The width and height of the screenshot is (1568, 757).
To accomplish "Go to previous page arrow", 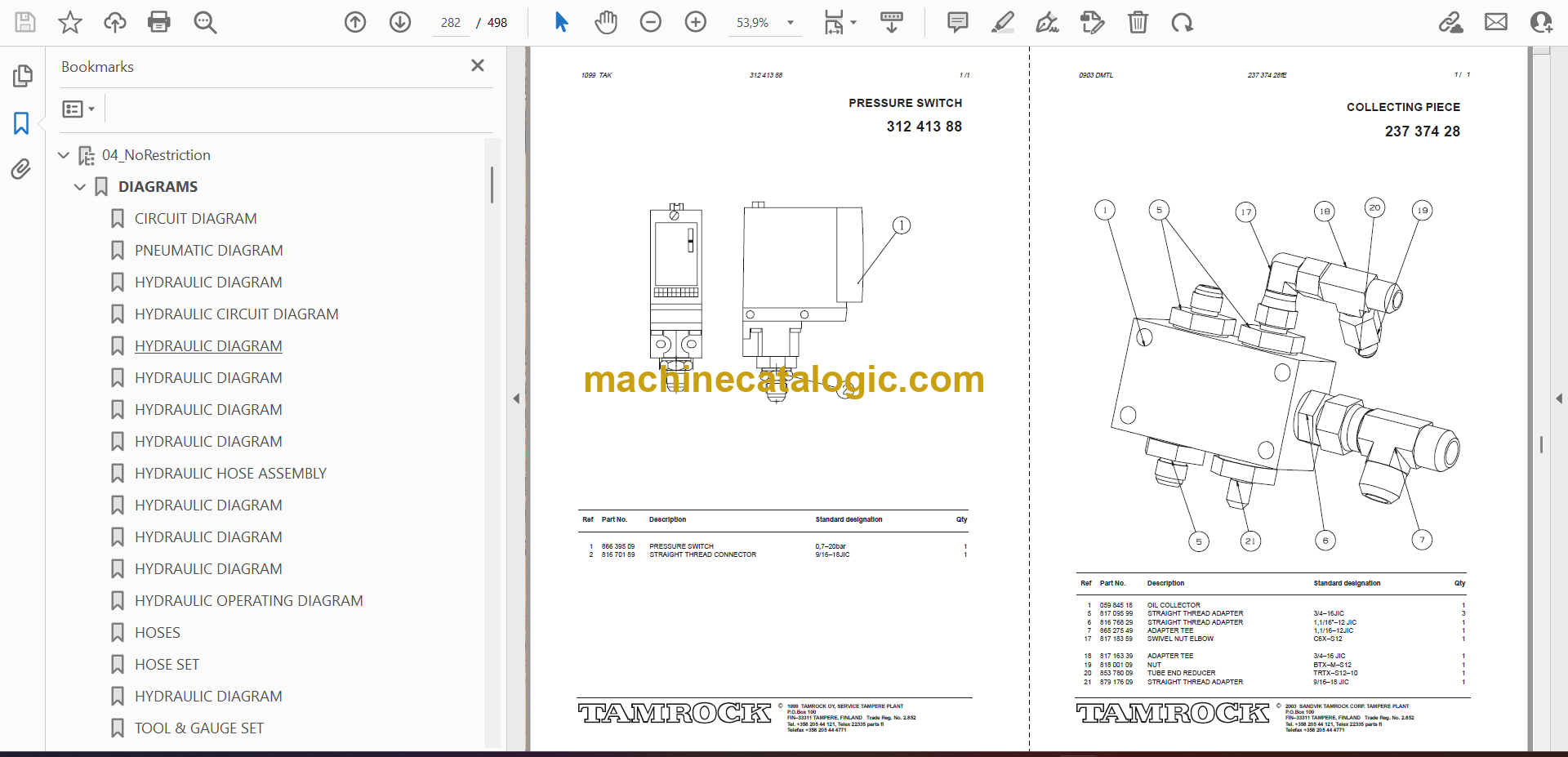I will point(355,22).
